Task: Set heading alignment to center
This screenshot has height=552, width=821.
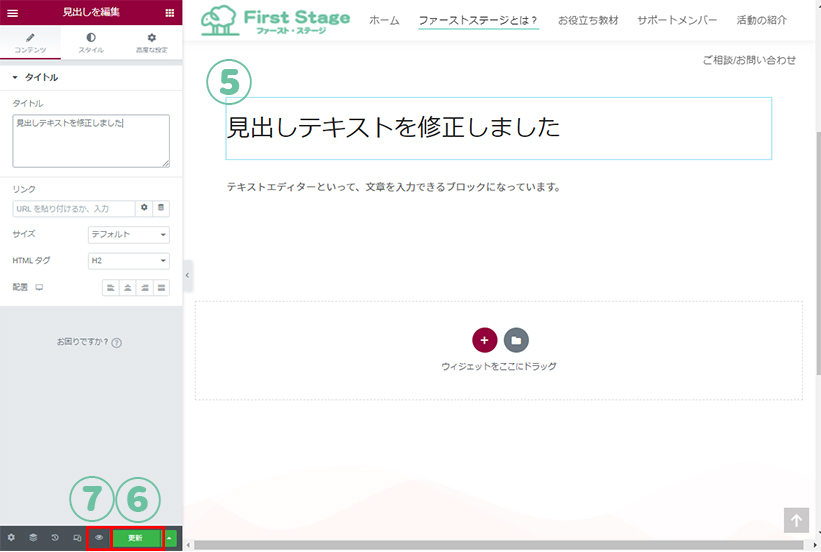Action: pyautogui.click(x=127, y=287)
